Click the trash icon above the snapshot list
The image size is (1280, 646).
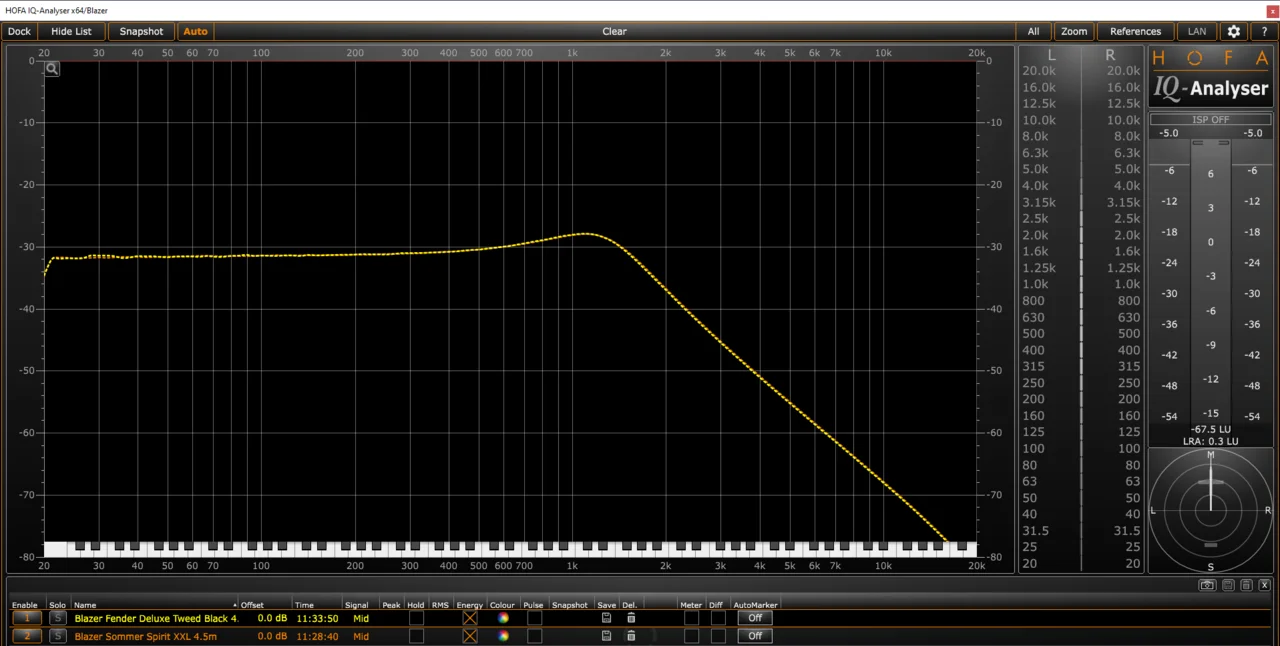coord(1246,585)
